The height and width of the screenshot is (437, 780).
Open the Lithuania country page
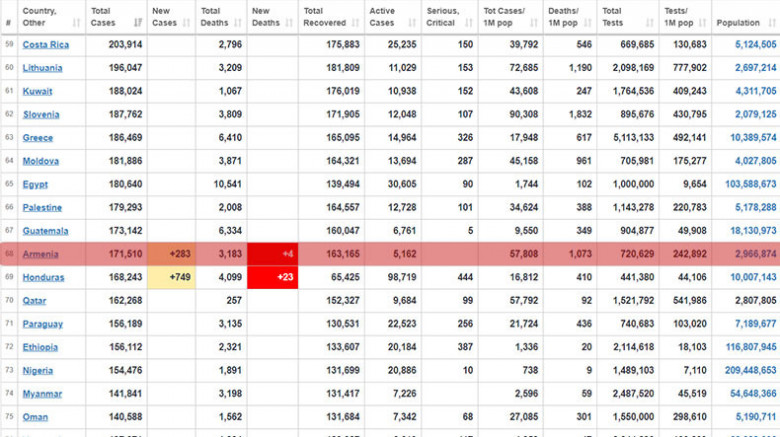tap(42, 68)
